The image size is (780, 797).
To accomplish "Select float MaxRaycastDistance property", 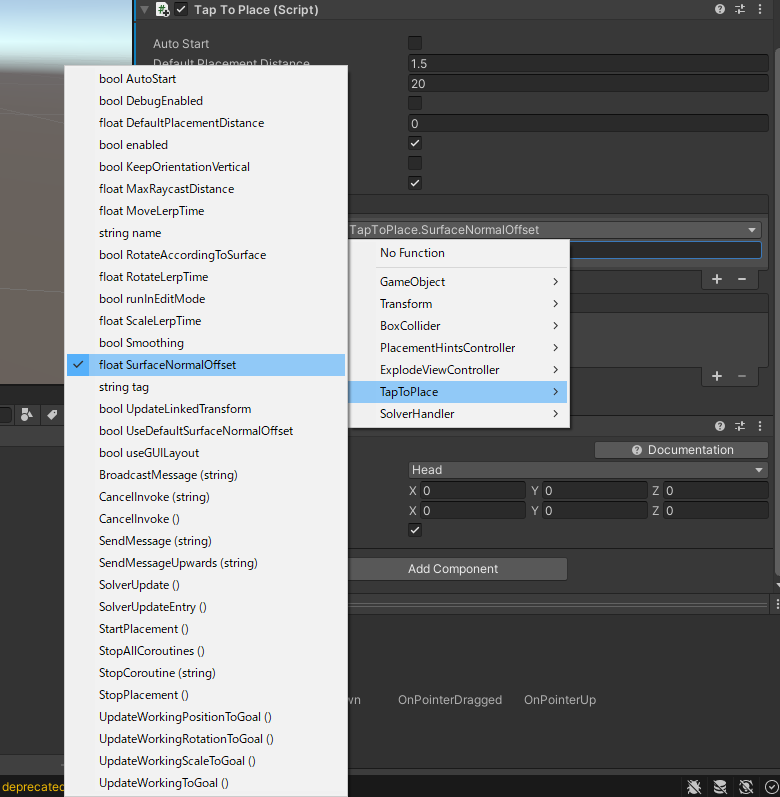I will (x=206, y=189).
